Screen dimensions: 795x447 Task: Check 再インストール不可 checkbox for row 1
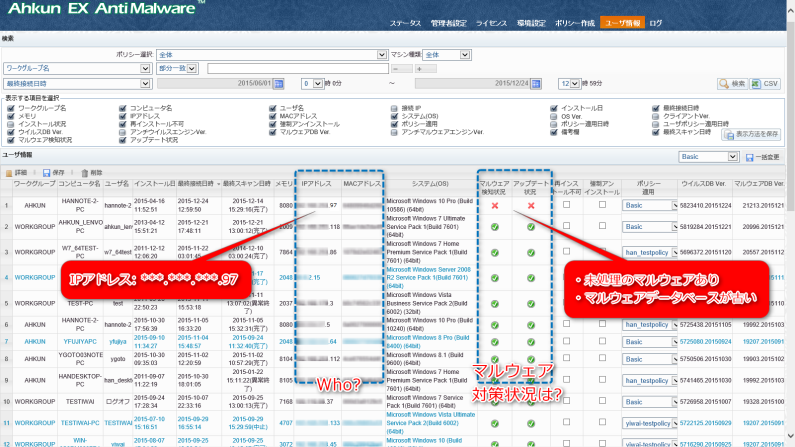[566, 205]
